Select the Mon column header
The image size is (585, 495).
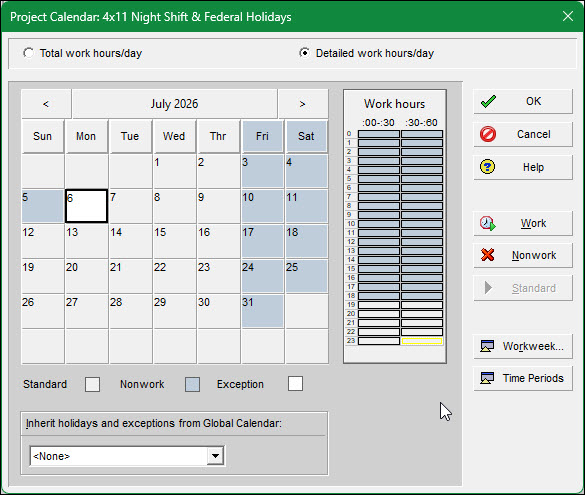click(x=86, y=136)
